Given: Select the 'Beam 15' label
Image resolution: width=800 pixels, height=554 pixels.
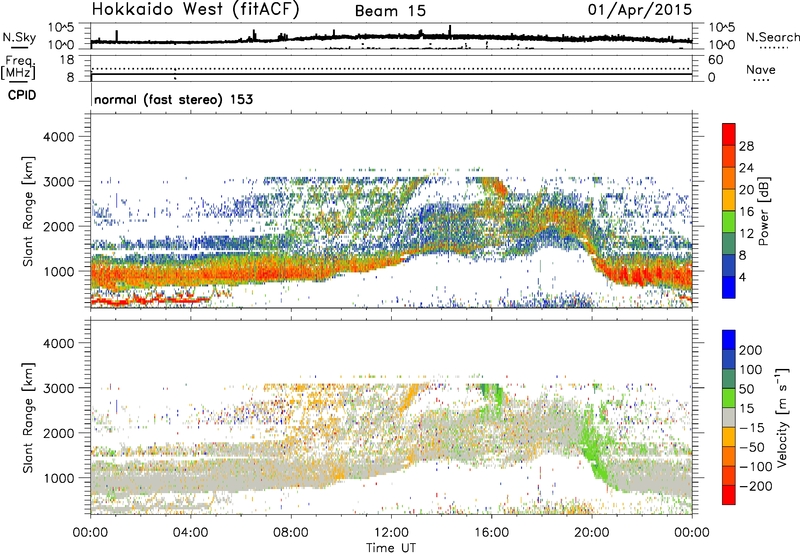Looking at the screenshot, I should pos(390,11).
